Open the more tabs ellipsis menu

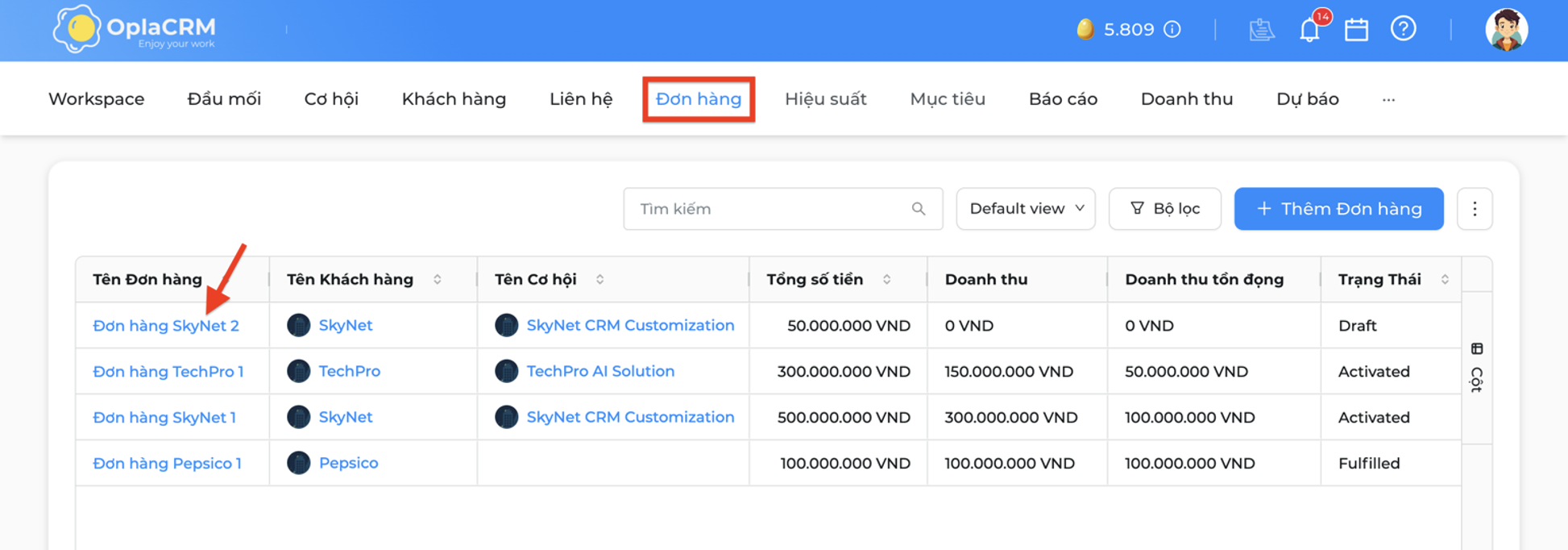point(1388,99)
